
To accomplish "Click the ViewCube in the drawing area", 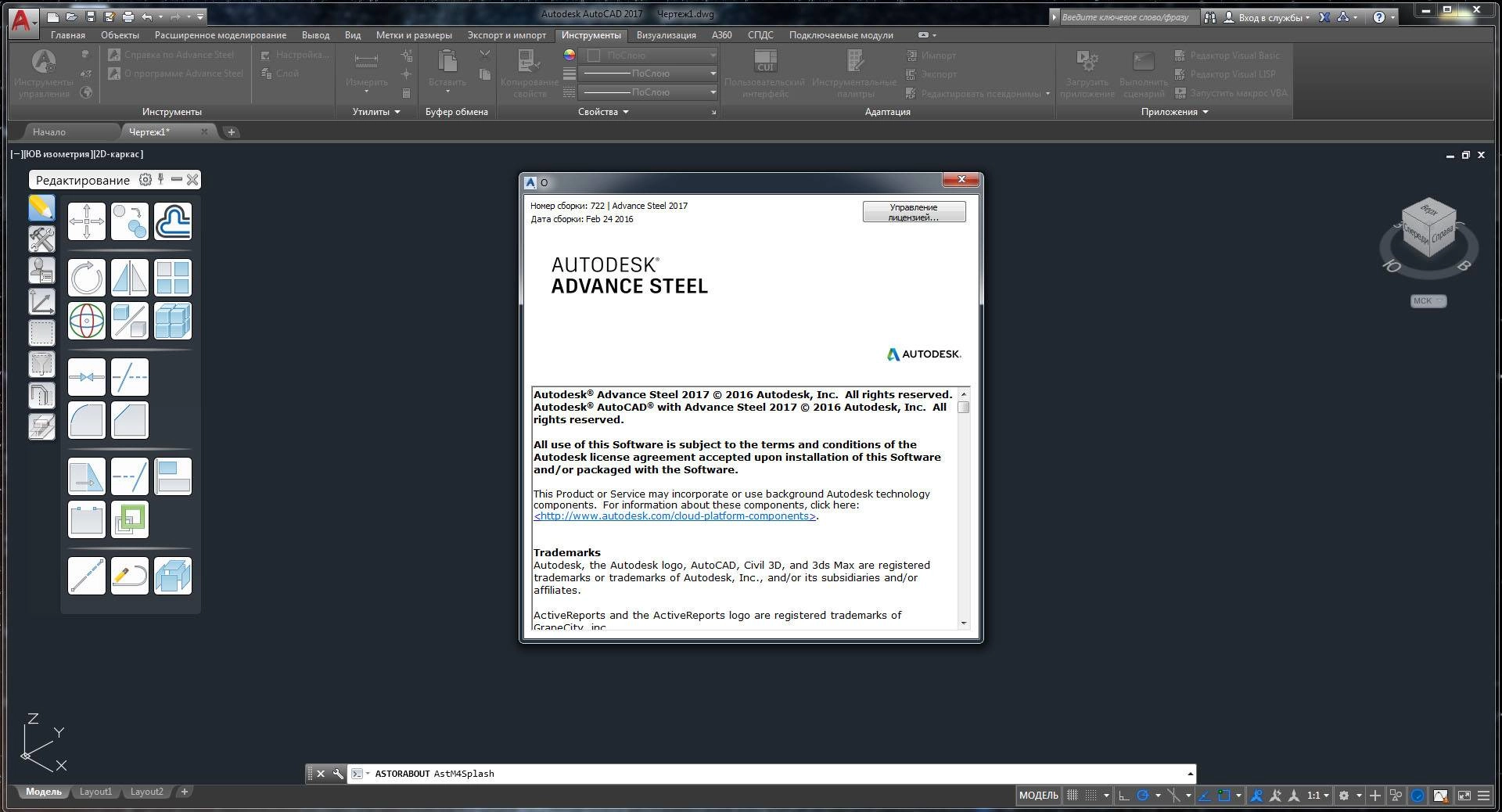I will tap(1428, 228).
